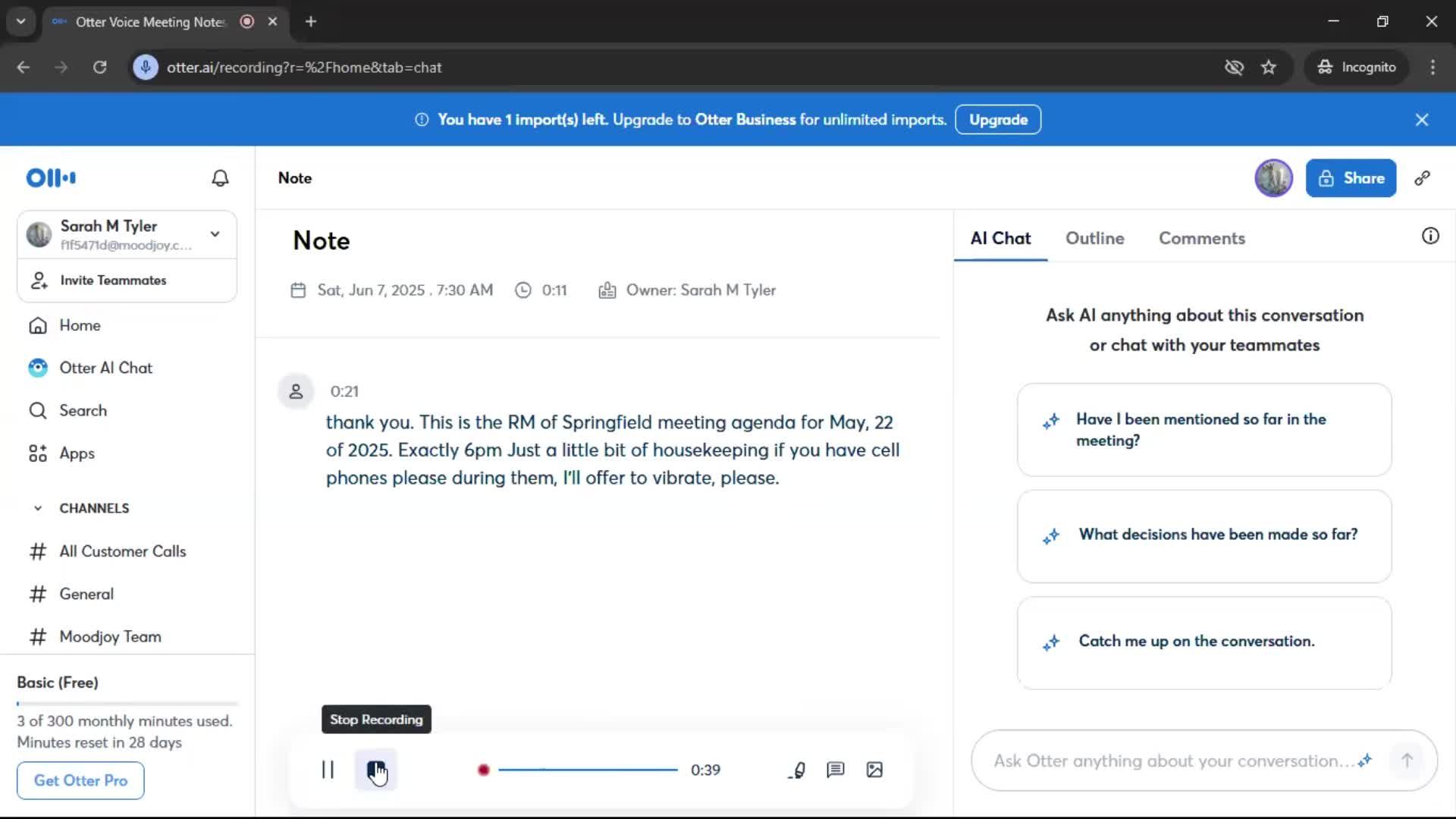Click the Note breadcrumb in header
1456x819 pixels.
tap(295, 178)
